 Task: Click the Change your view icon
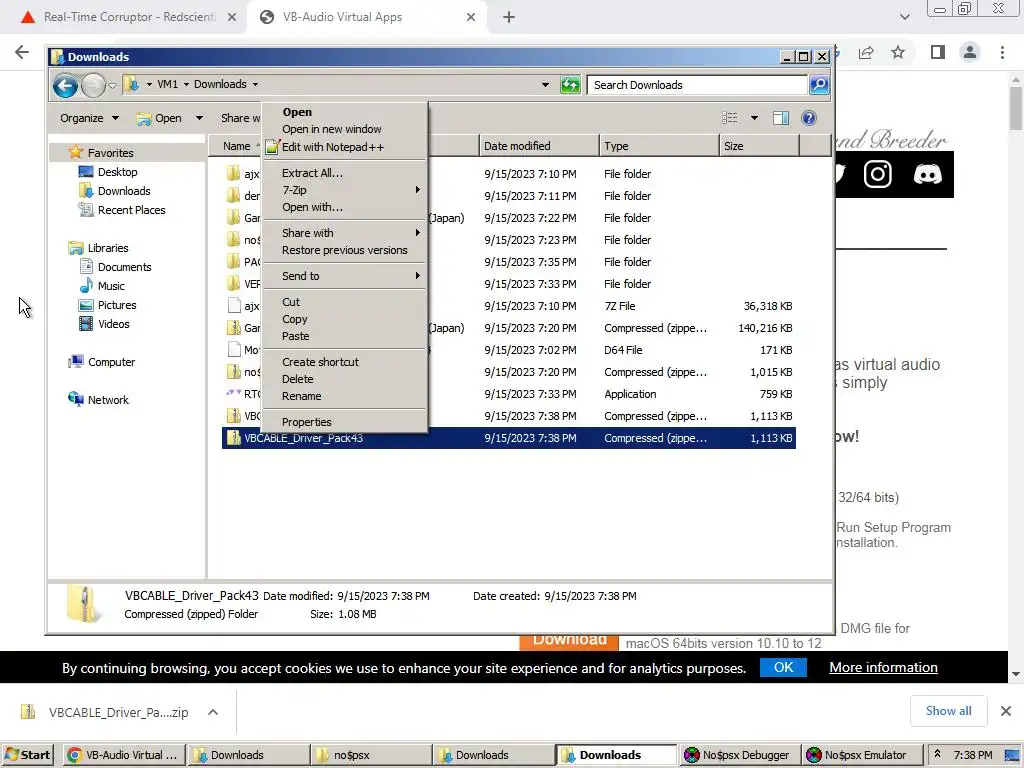pos(729,118)
